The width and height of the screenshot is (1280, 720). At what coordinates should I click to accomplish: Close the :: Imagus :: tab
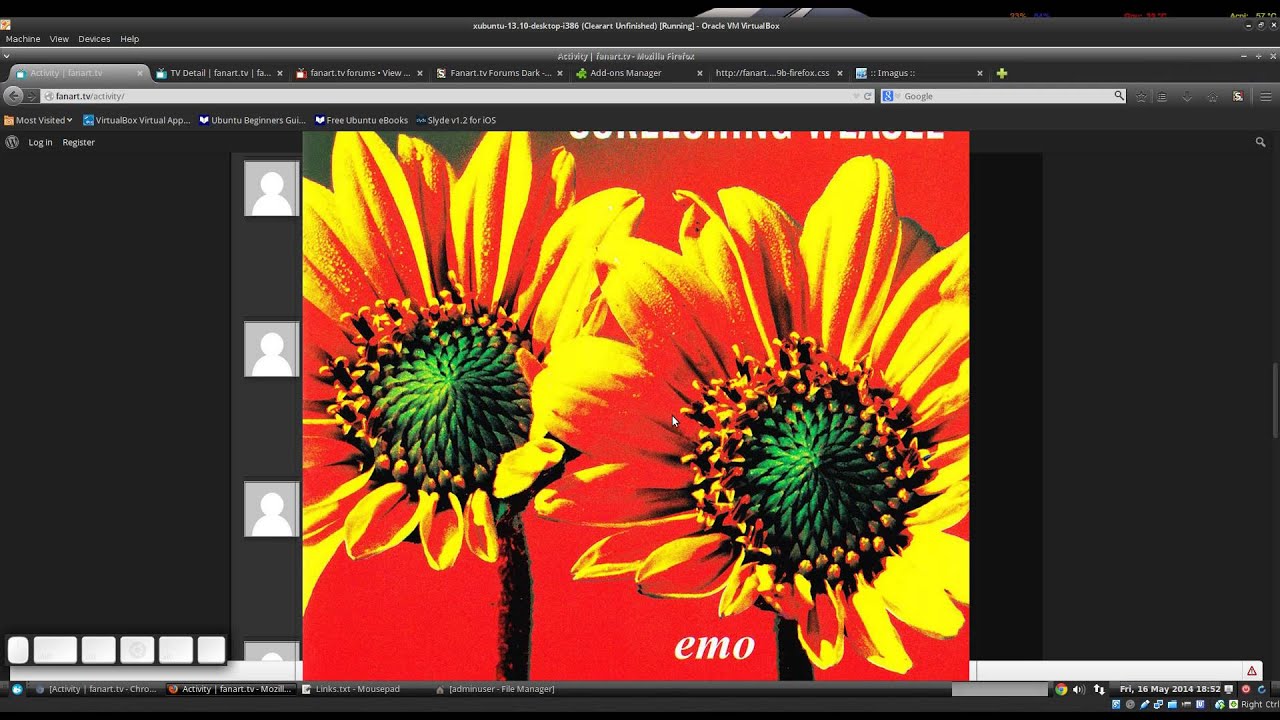click(980, 73)
